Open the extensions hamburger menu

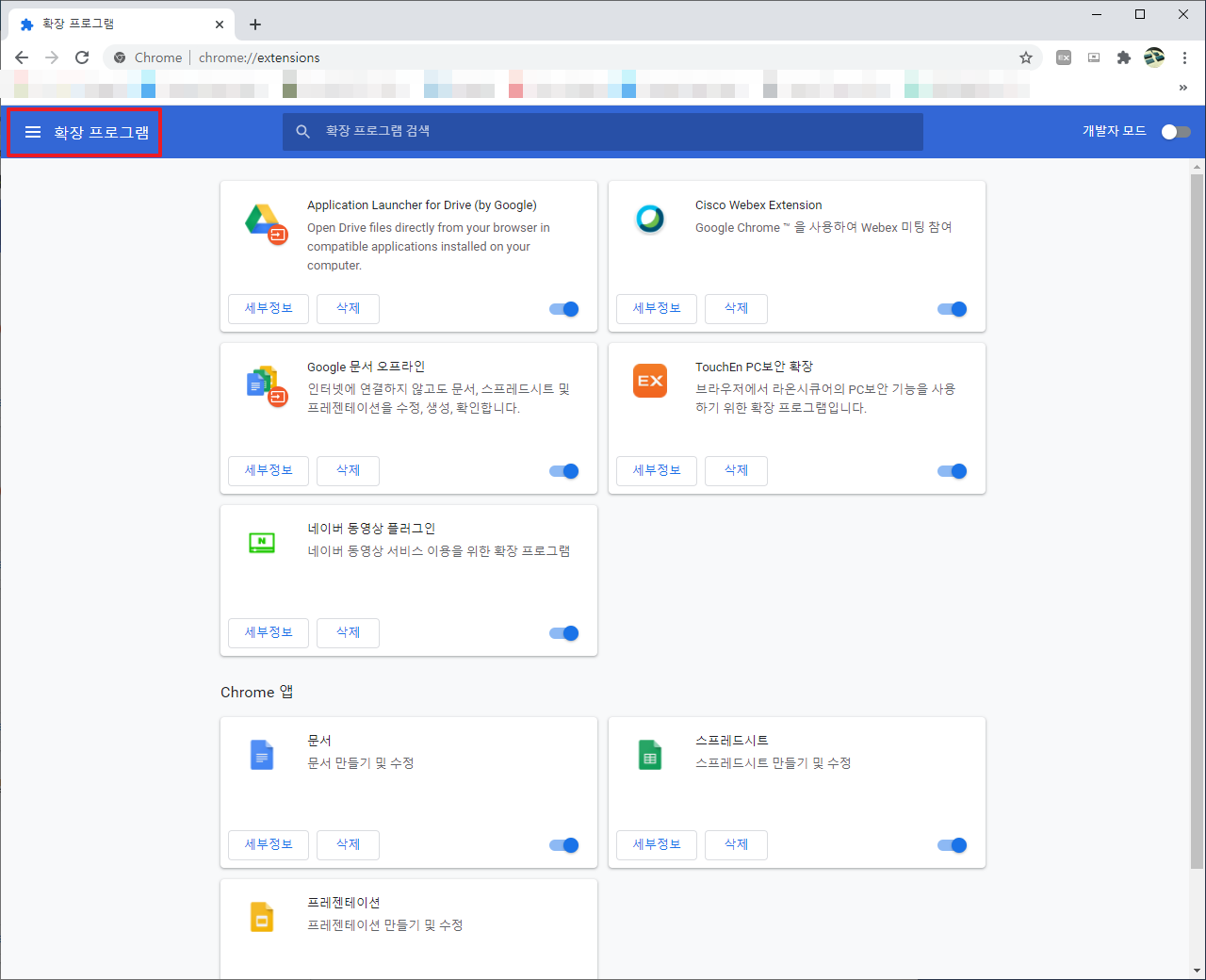point(33,132)
